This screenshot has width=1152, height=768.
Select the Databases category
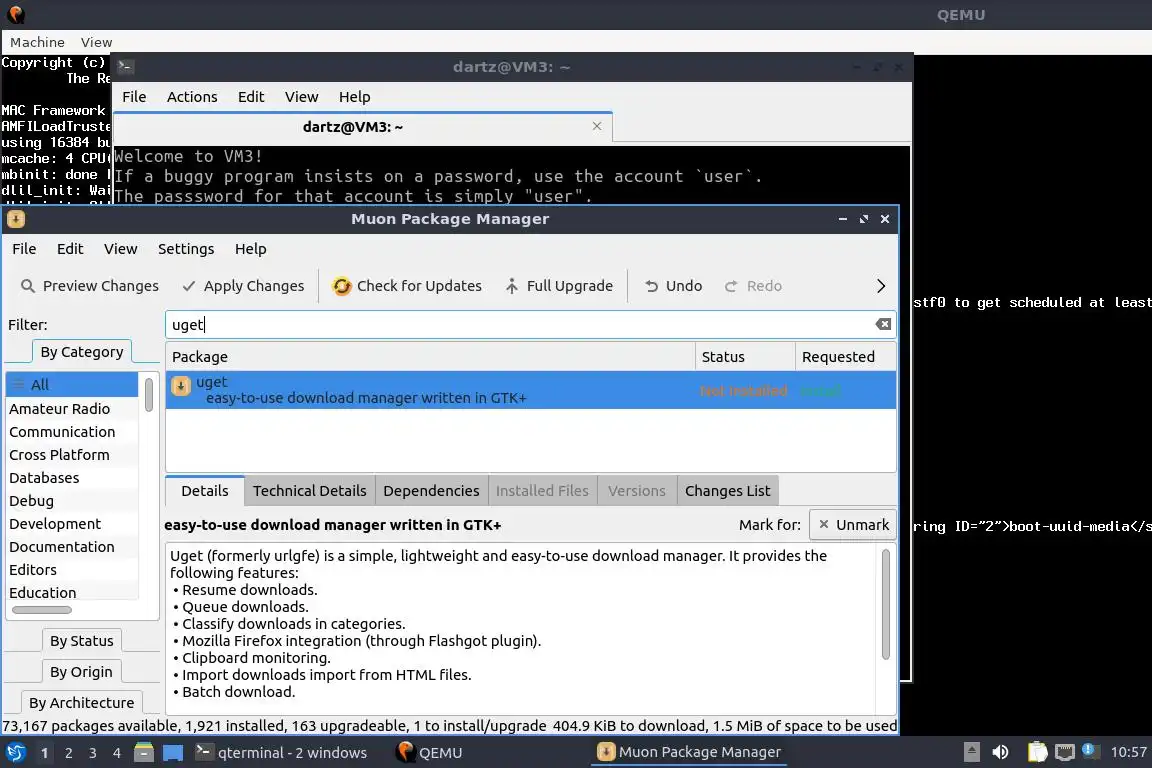72,478
